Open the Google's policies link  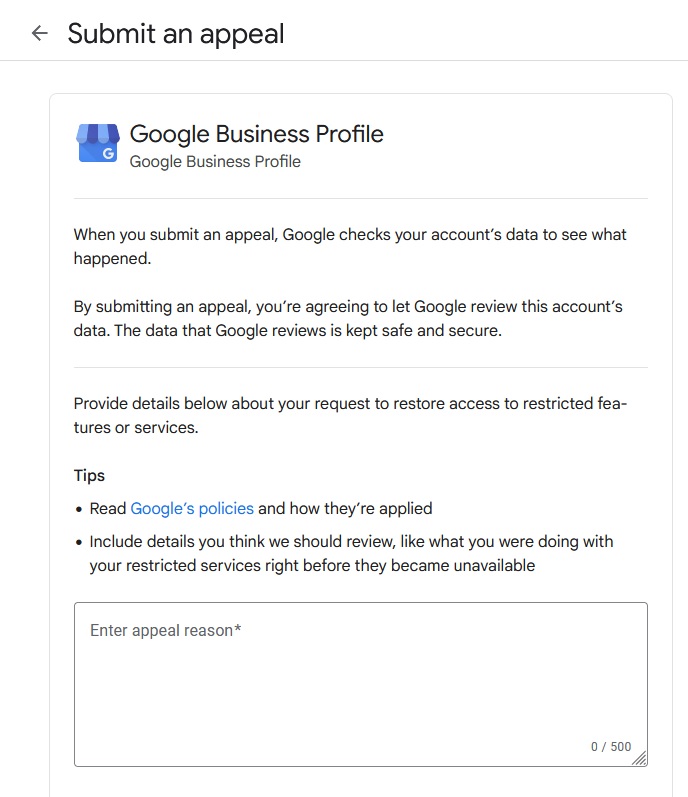[192, 508]
